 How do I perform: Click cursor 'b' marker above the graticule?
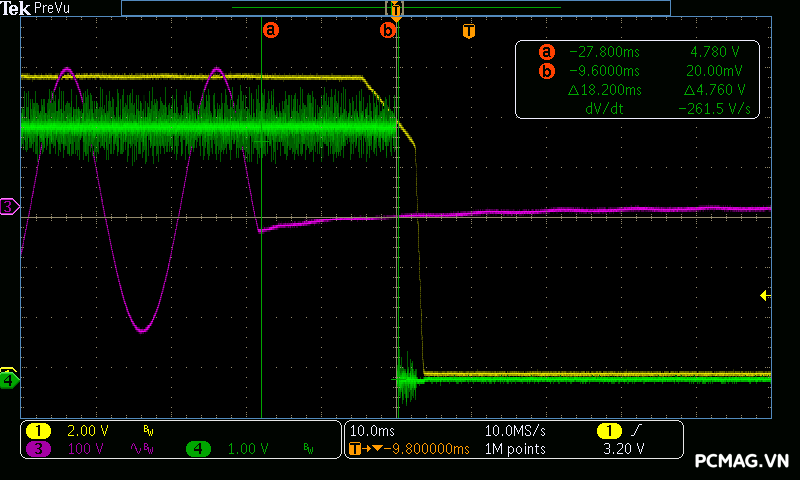pyautogui.click(x=387, y=30)
